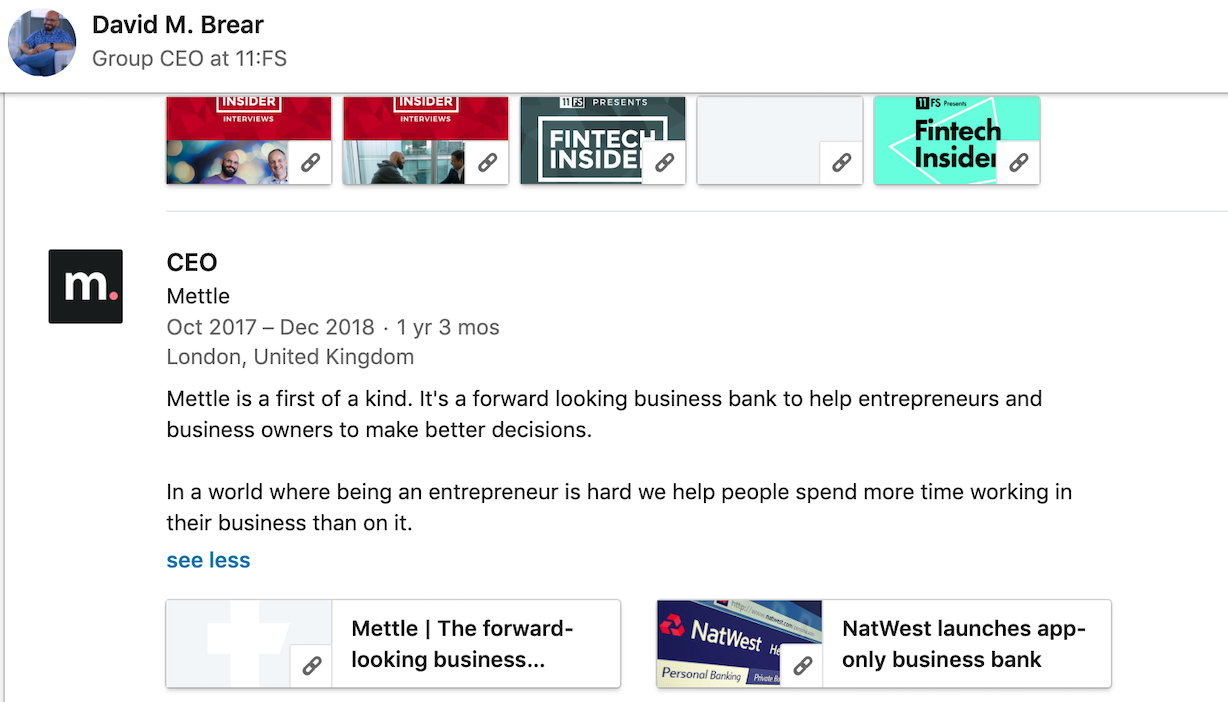1228x702 pixels.
Task: Click David M. Brear's name in header
Action: [x=178, y=25]
